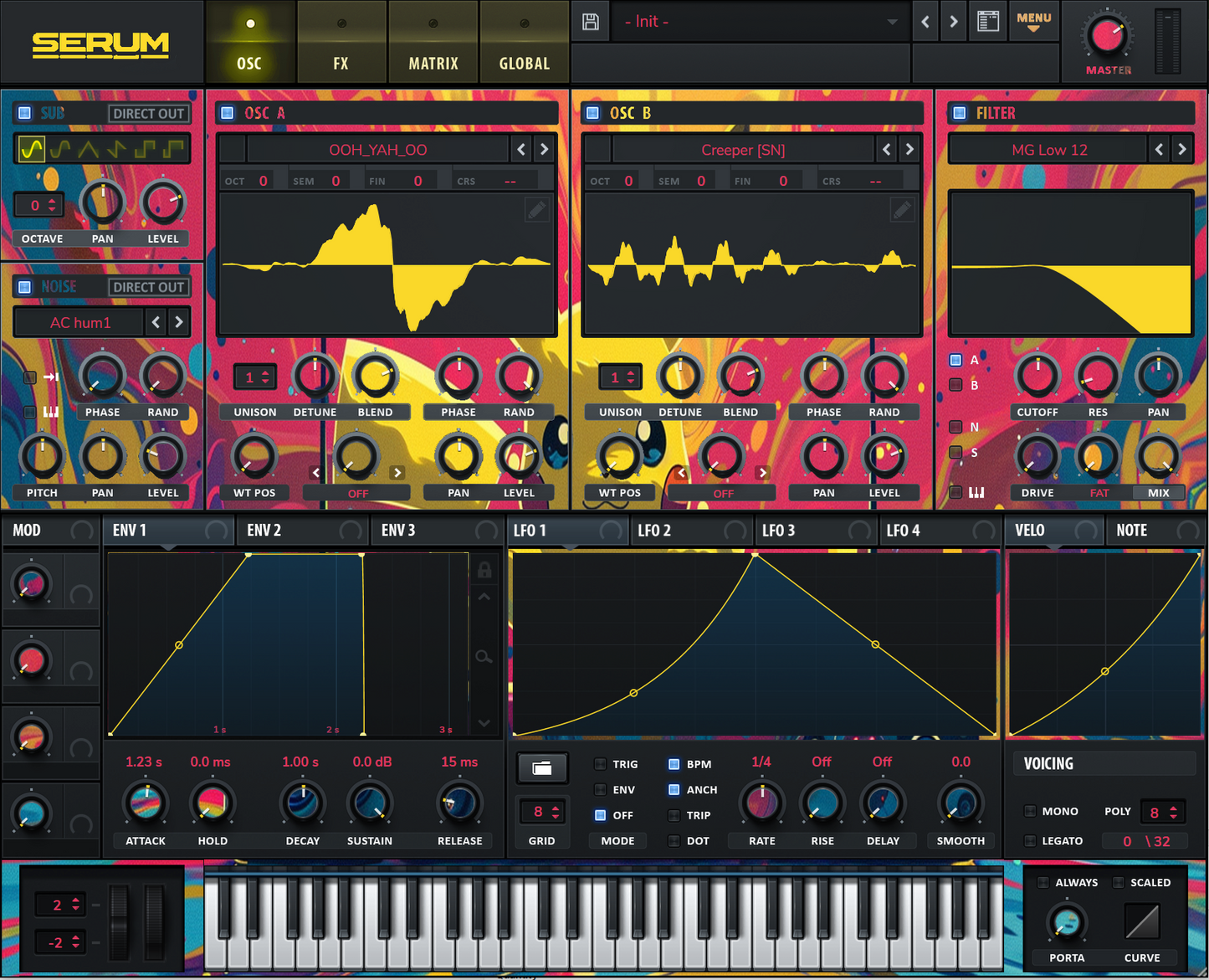Toggle the LFO BPM sync checkbox

pyautogui.click(x=674, y=764)
